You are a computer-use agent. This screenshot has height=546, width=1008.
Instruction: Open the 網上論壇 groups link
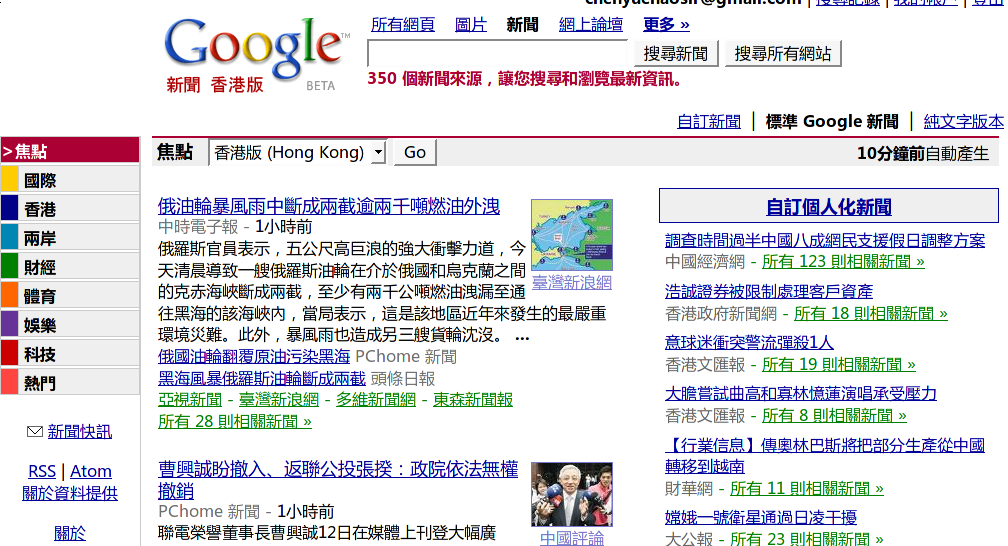[591, 24]
